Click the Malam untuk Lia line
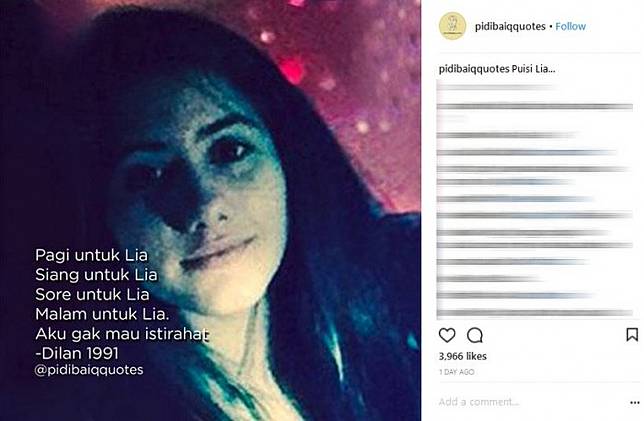The image size is (644, 421). point(102,314)
